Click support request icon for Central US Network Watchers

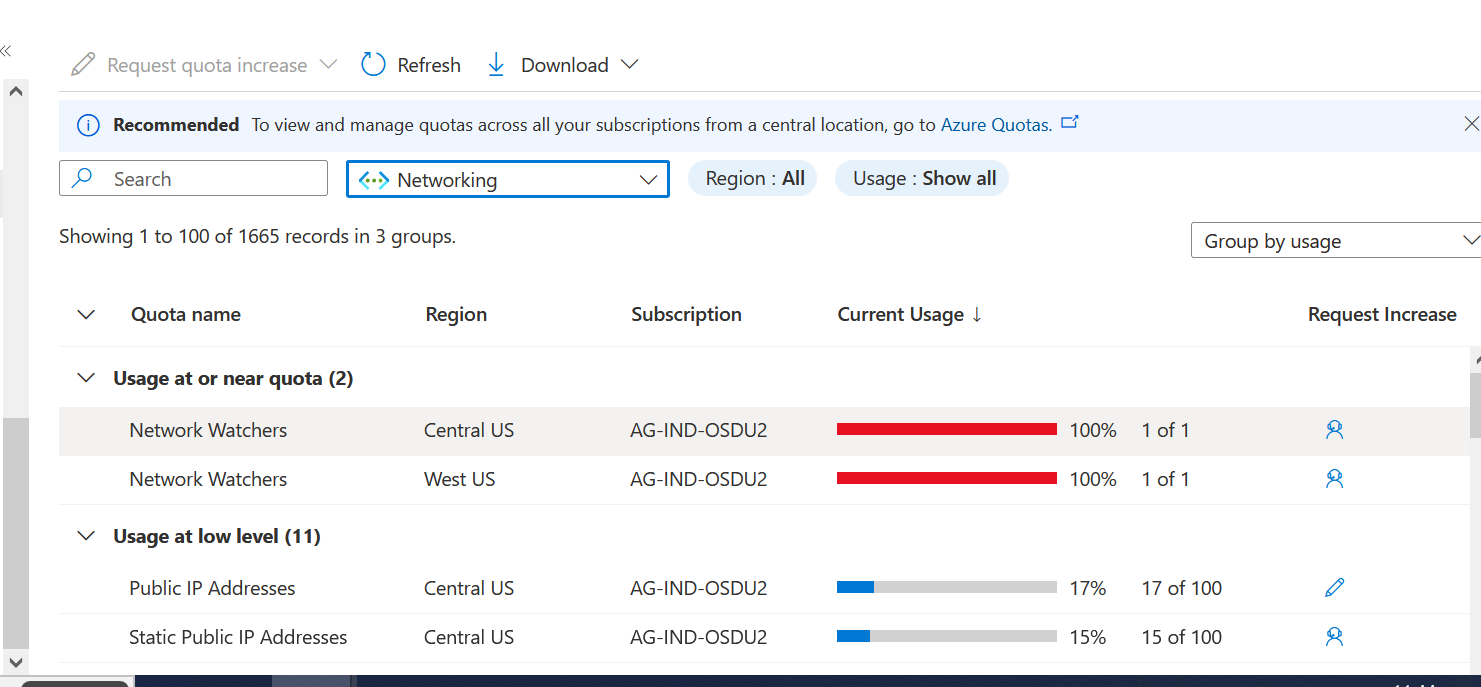[x=1334, y=430]
